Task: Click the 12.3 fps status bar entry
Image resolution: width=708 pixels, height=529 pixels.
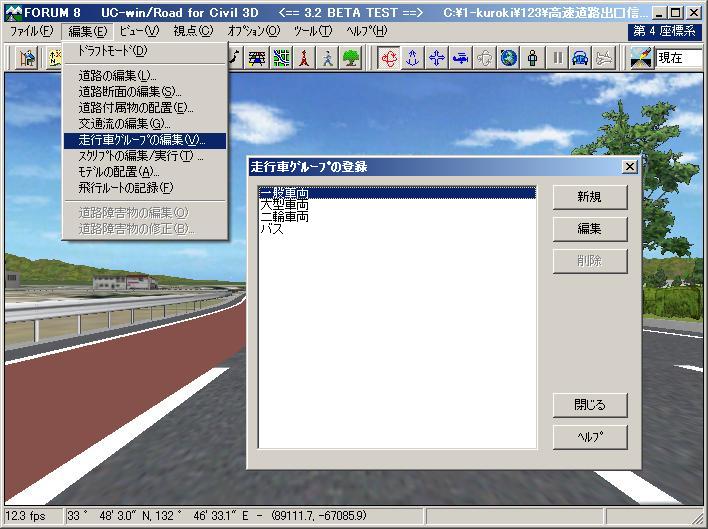Action: click(33, 516)
